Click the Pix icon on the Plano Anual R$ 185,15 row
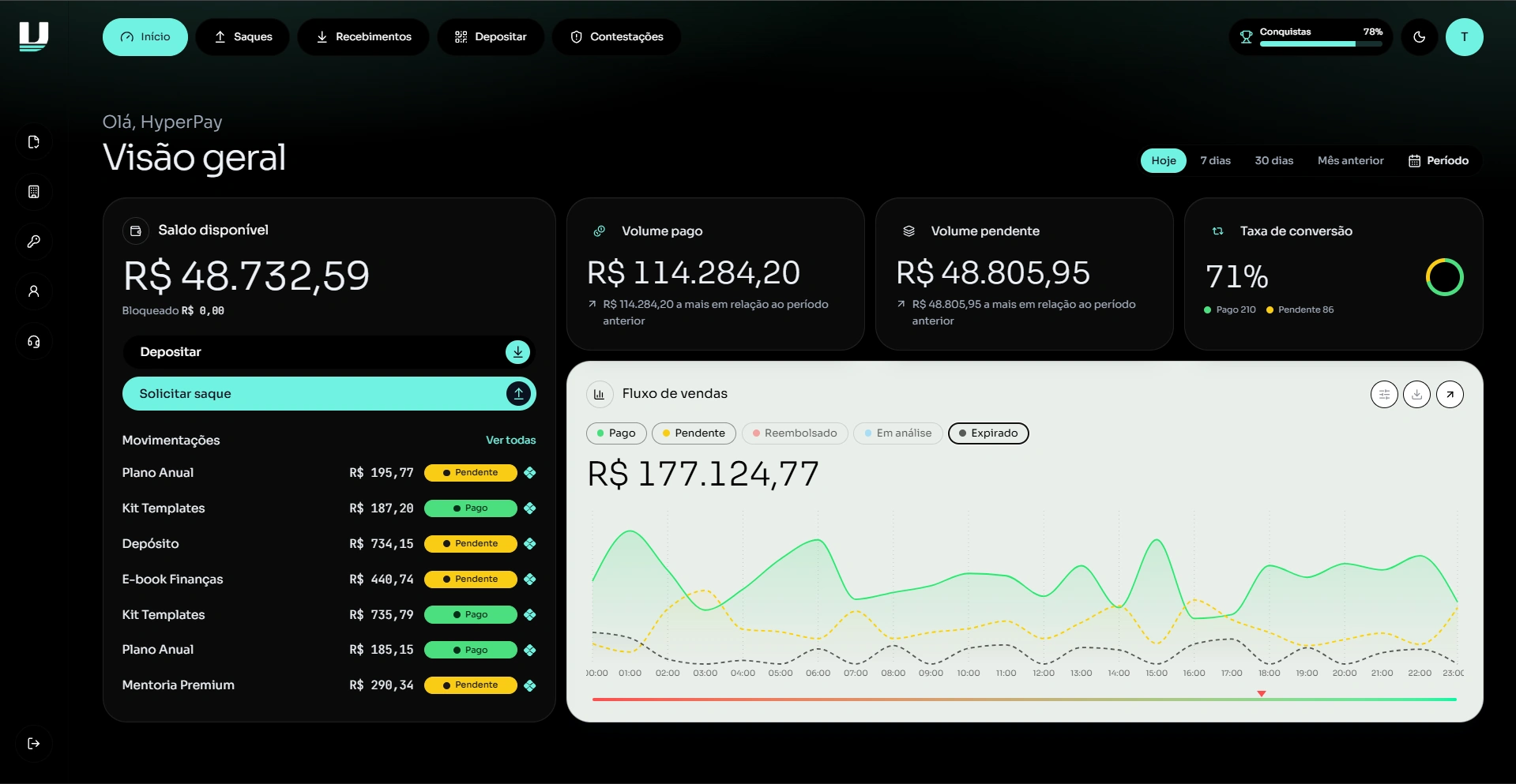Image resolution: width=1516 pixels, height=784 pixels. [x=530, y=650]
